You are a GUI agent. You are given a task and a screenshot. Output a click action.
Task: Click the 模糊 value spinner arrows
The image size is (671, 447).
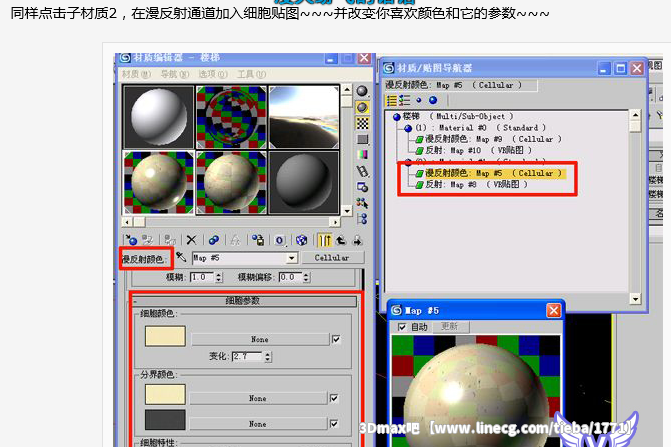pyautogui.click(x=219, y=277)
